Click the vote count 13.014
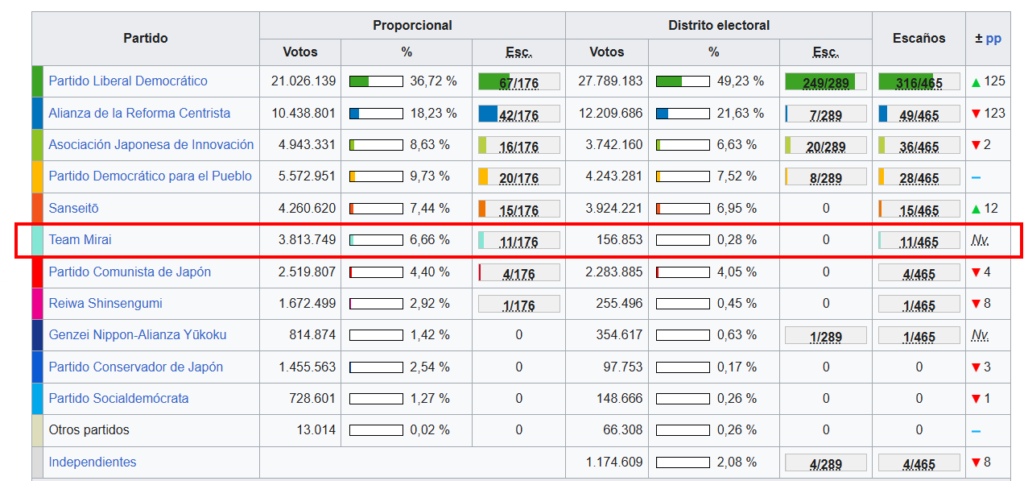This screenshot has height=481, width=1024. (x=315, y=430)
